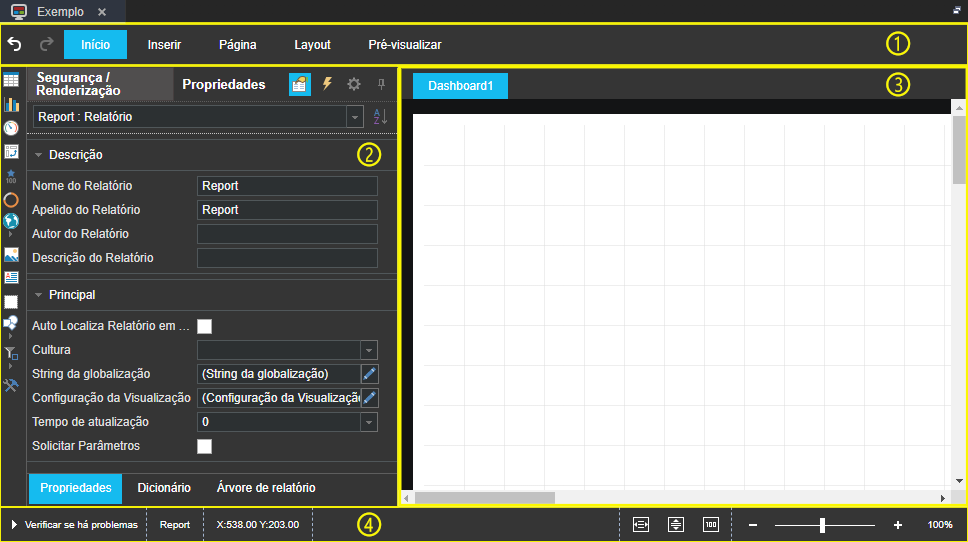The height and width of the screenshot is (542, 968).
Task: Close the Exemplo window tab
Action: (102, 12)
